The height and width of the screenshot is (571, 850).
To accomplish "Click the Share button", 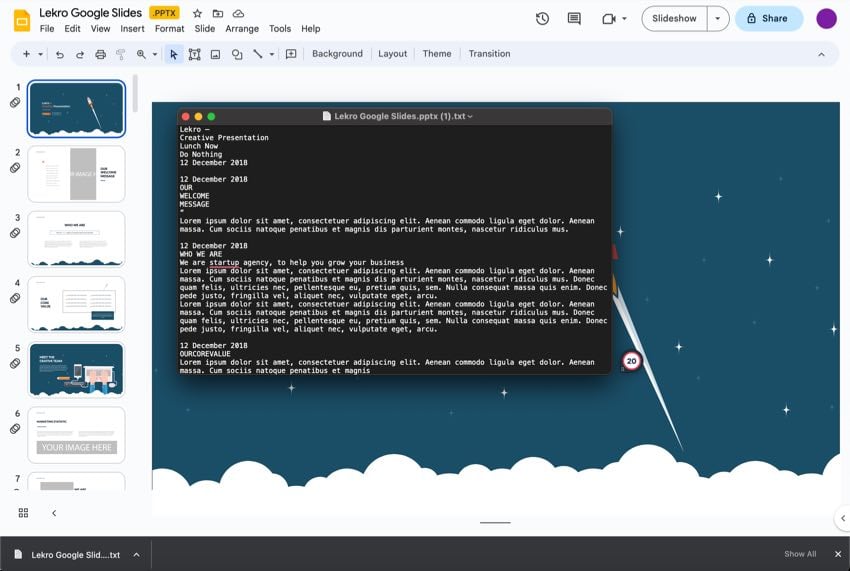I will tap(769, 18).
